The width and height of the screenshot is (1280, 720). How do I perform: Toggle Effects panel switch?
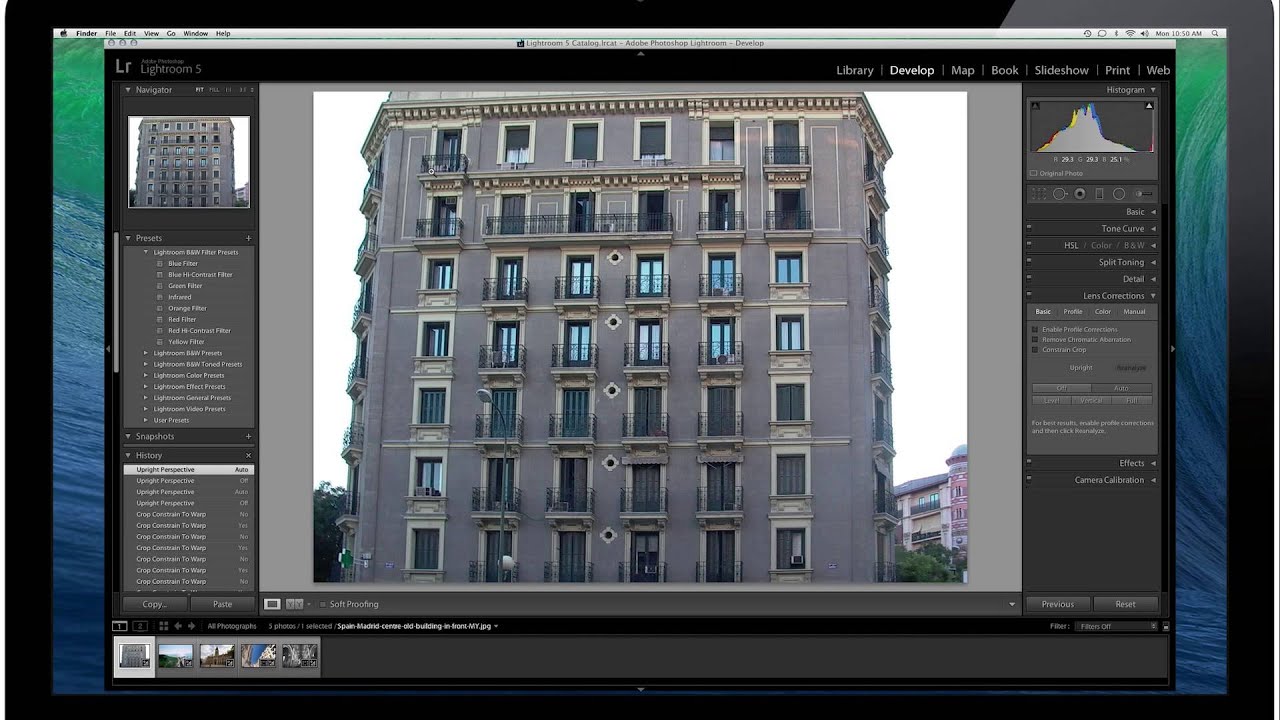[x=1029, y=463]
